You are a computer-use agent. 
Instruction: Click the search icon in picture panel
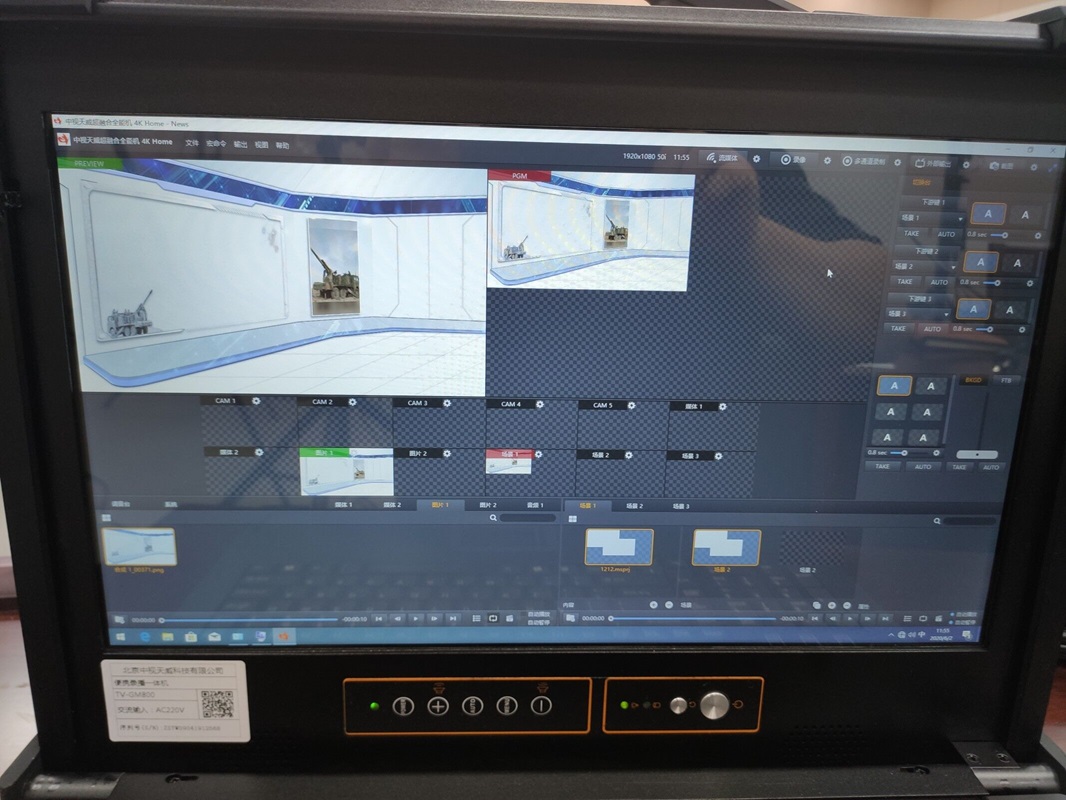493,518
